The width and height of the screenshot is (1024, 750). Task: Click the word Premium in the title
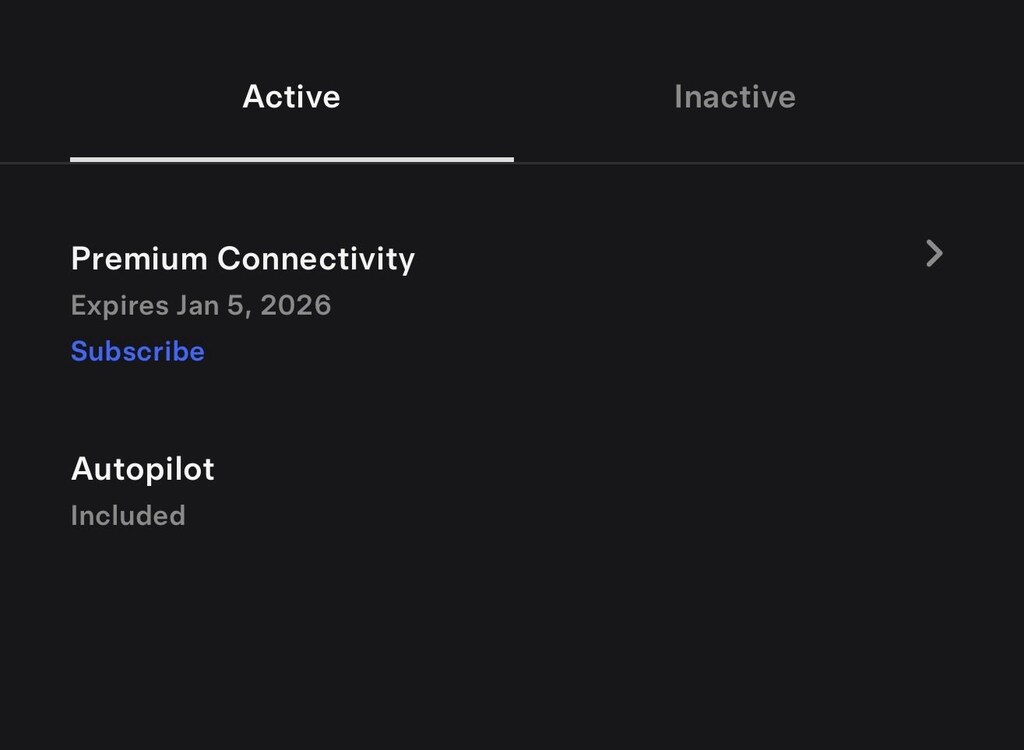[139, 259]
